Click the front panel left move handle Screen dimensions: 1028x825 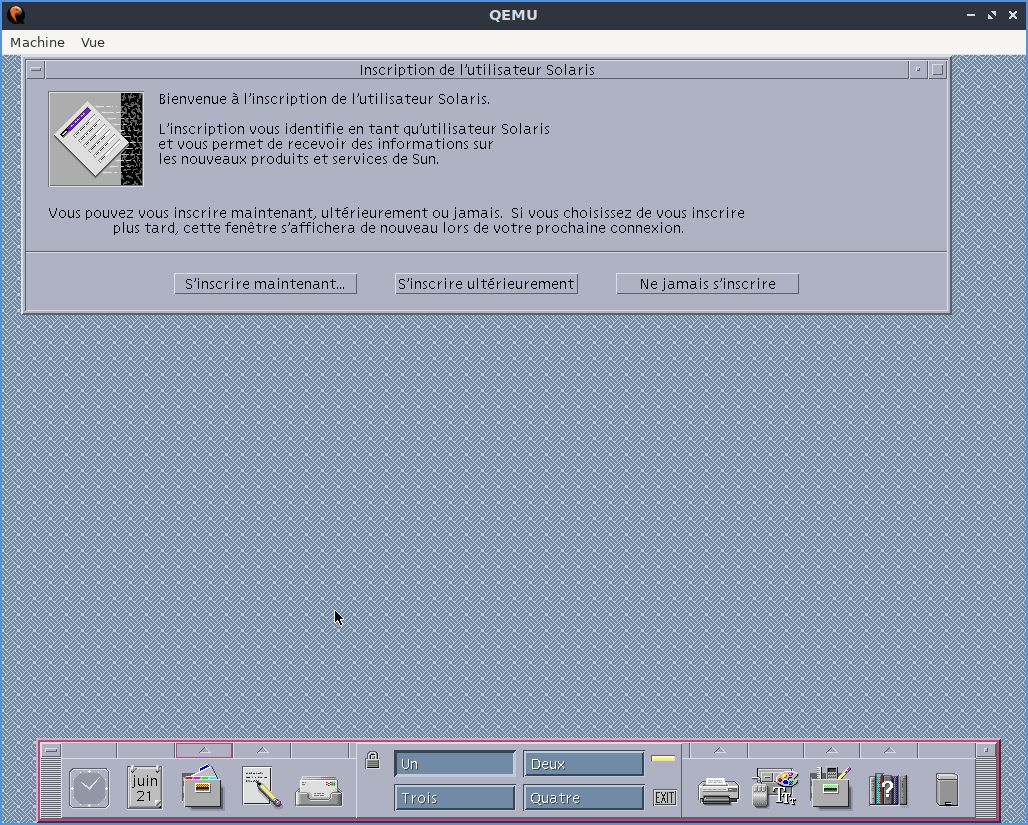click(51, 788)
